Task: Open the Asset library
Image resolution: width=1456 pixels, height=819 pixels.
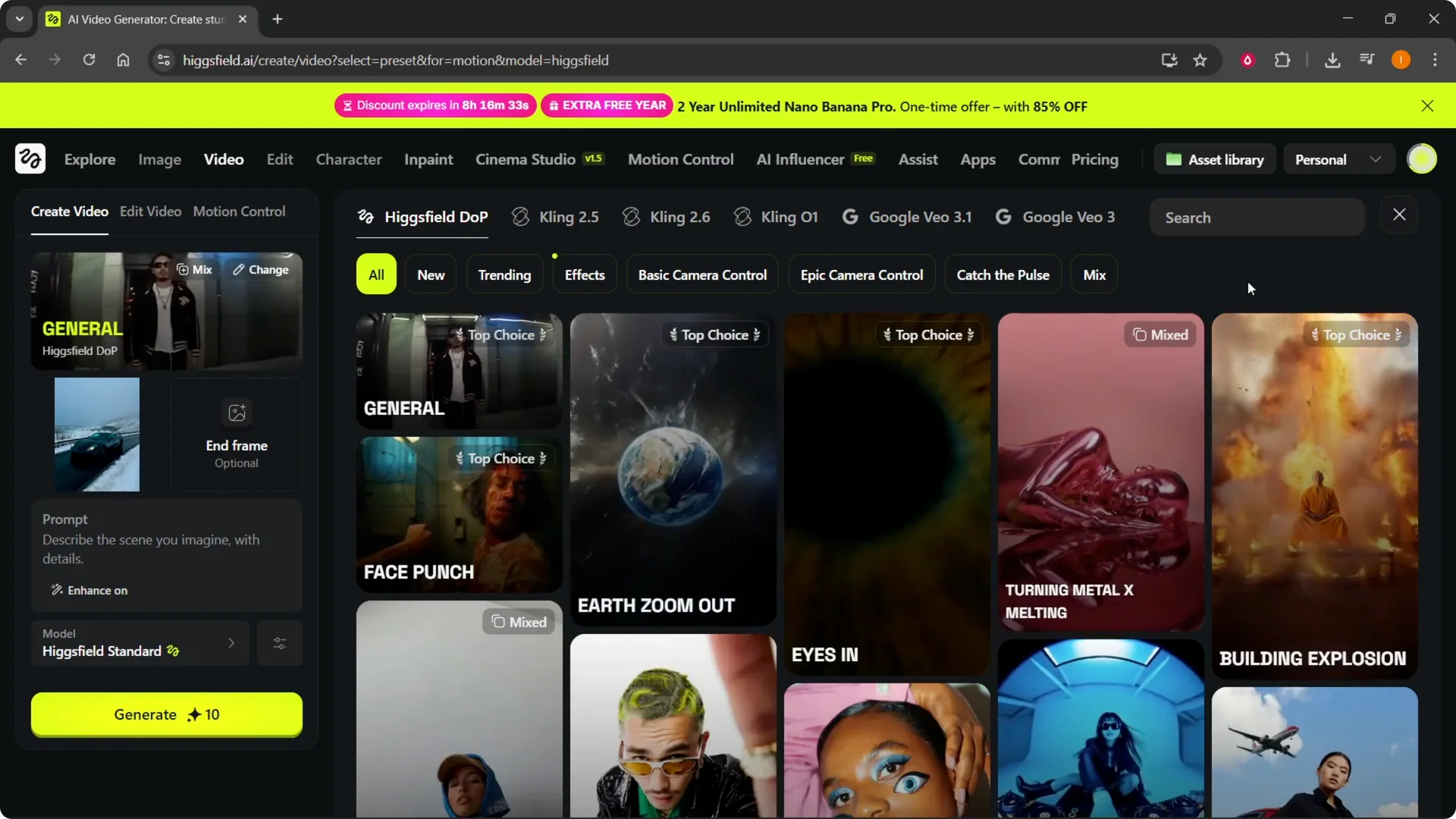Action: pos(1215,159)
